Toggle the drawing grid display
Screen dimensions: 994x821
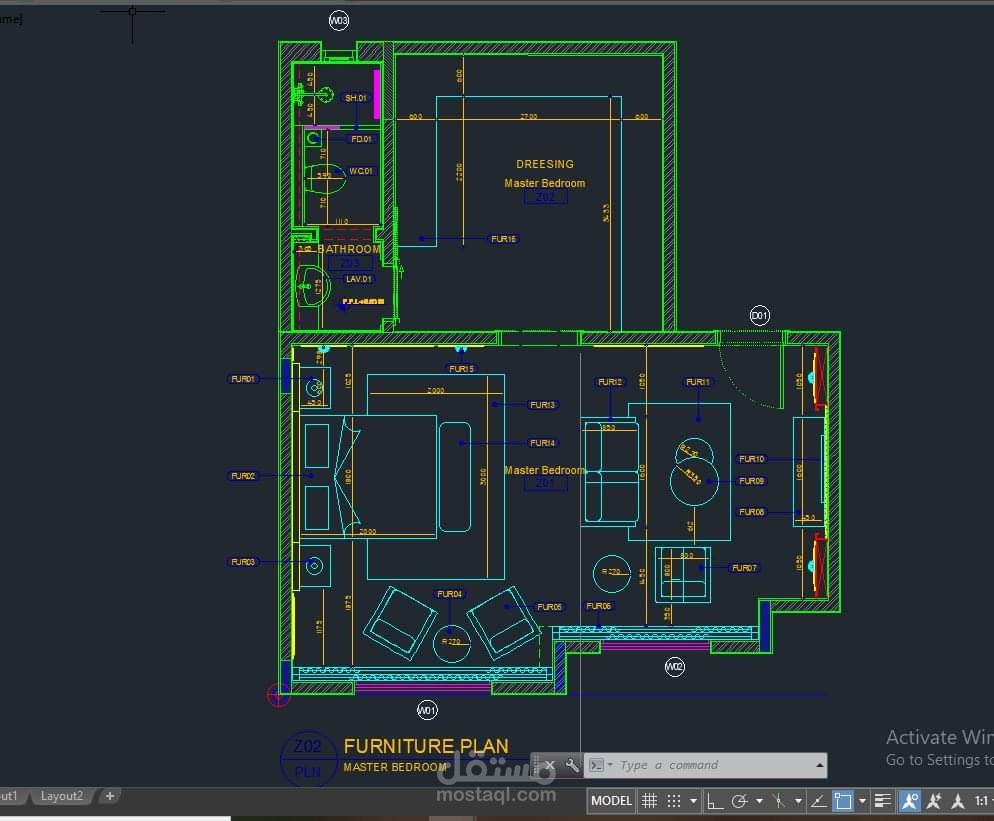click(649, 801)
